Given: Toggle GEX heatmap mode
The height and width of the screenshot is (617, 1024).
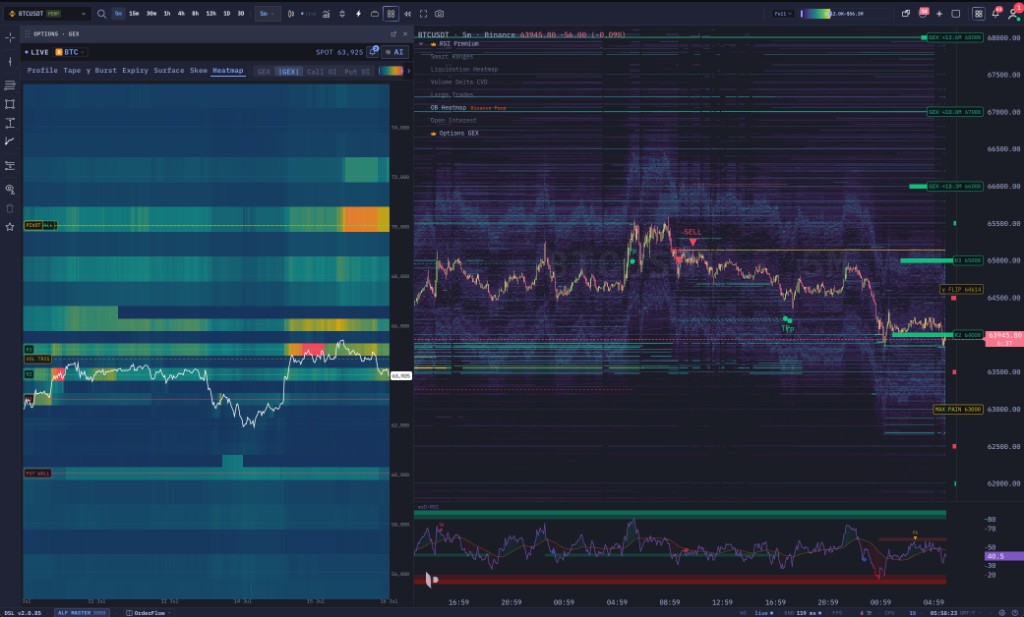Looking at the screenshot, I should (x=264, y=72).
